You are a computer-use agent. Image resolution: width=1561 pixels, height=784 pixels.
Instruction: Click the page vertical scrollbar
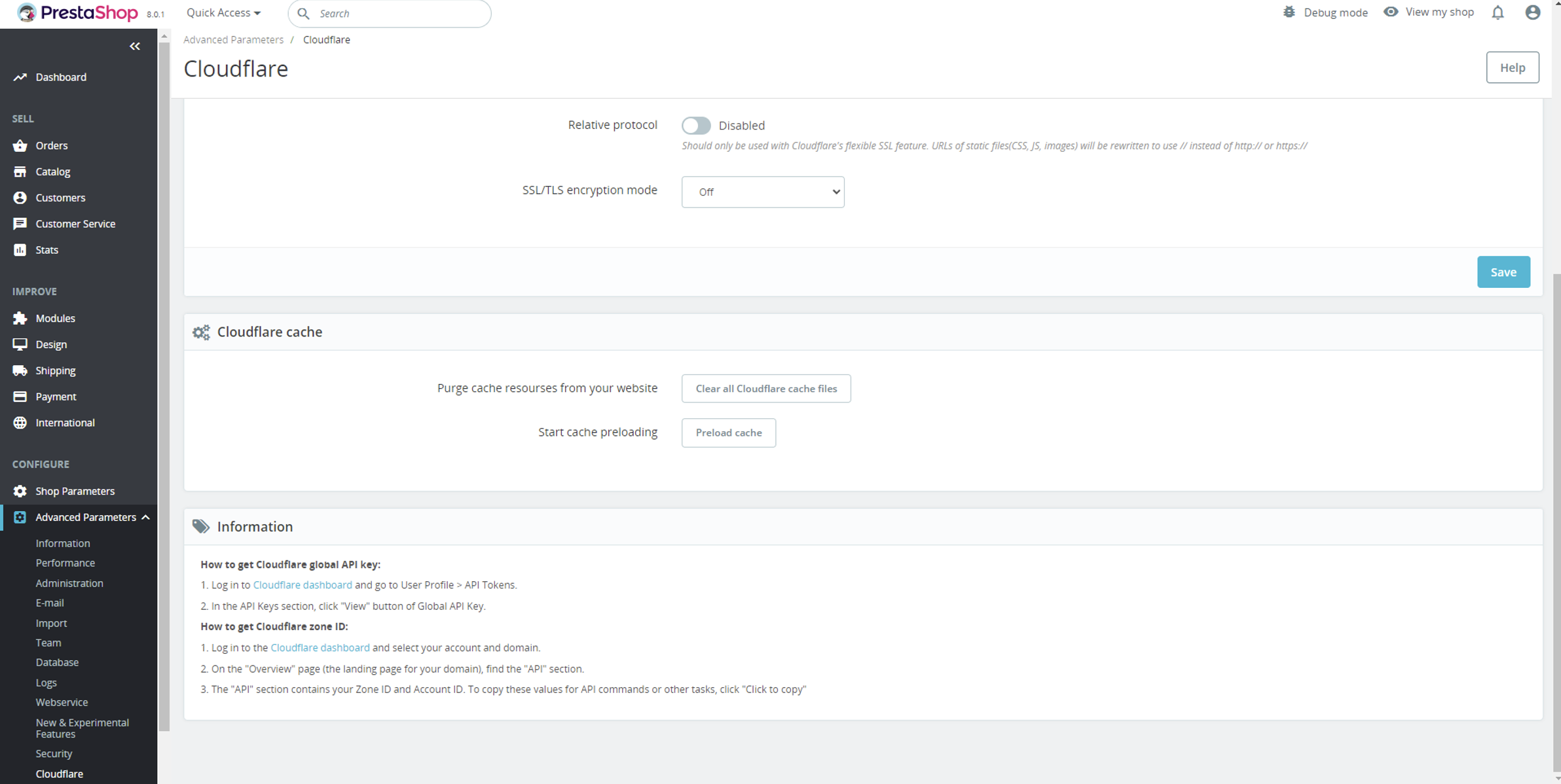1556,524
